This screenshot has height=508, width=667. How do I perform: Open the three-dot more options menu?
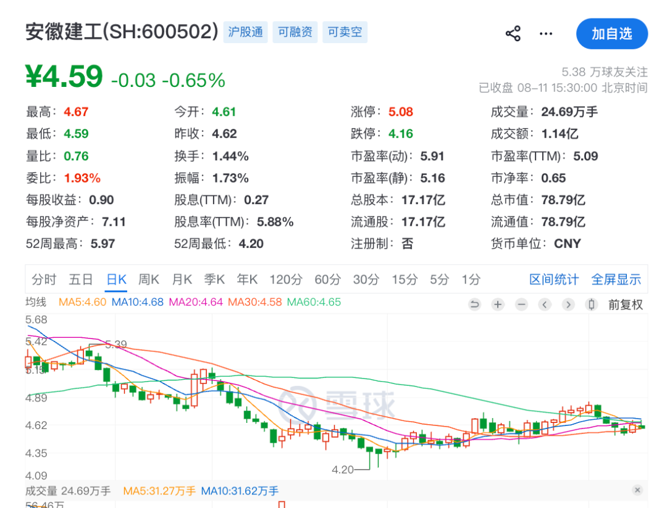point(546,34)
